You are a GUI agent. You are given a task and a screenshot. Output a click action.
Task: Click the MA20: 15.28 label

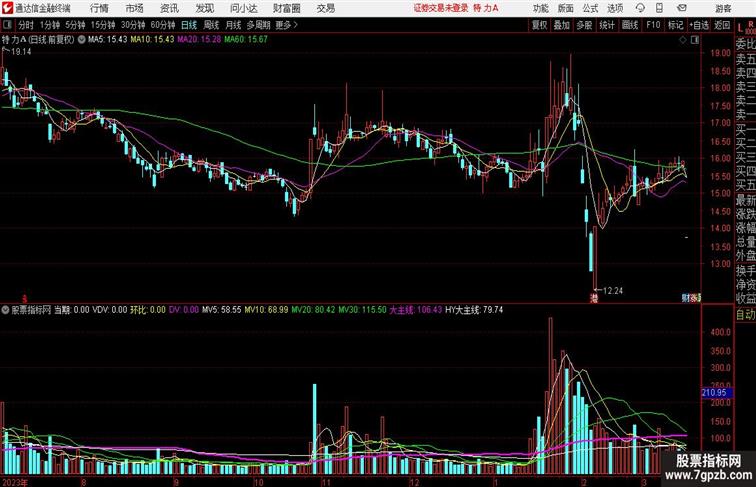pyautogui.click(x=199, y=40)
